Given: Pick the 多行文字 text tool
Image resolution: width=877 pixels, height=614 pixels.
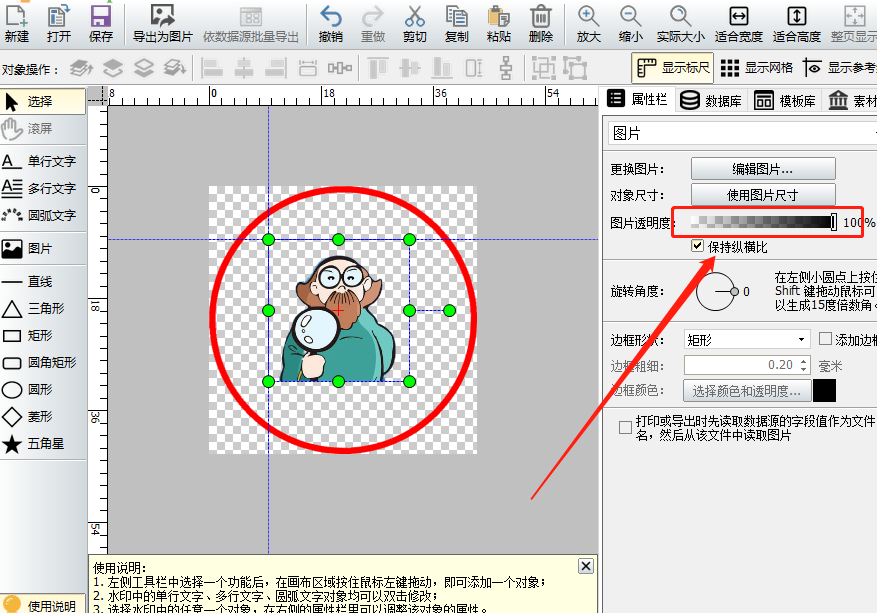Looking at the screenshot, I should click(43, 188).
